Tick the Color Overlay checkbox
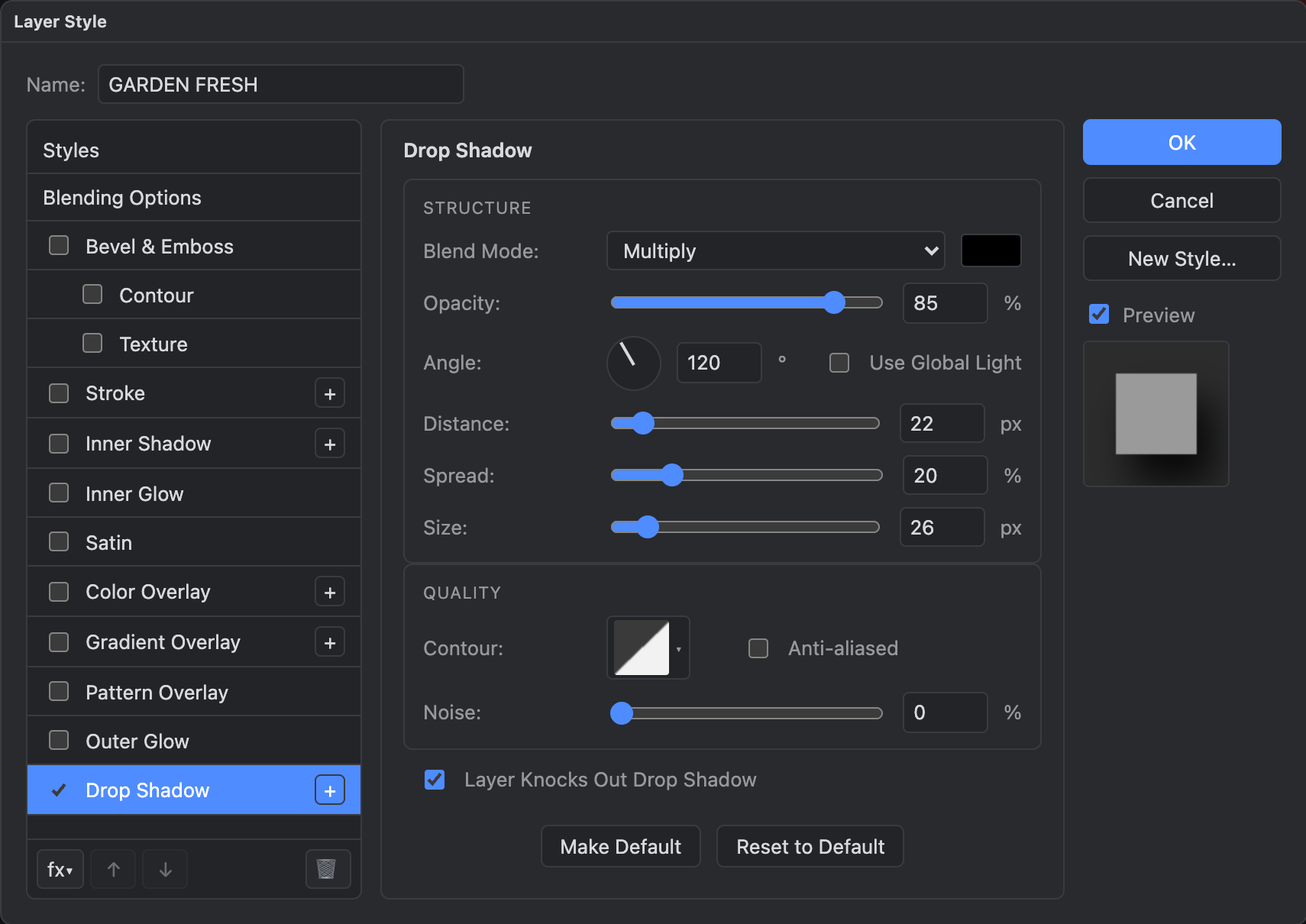Screen dimensions: 1306x924 point(59,592)
